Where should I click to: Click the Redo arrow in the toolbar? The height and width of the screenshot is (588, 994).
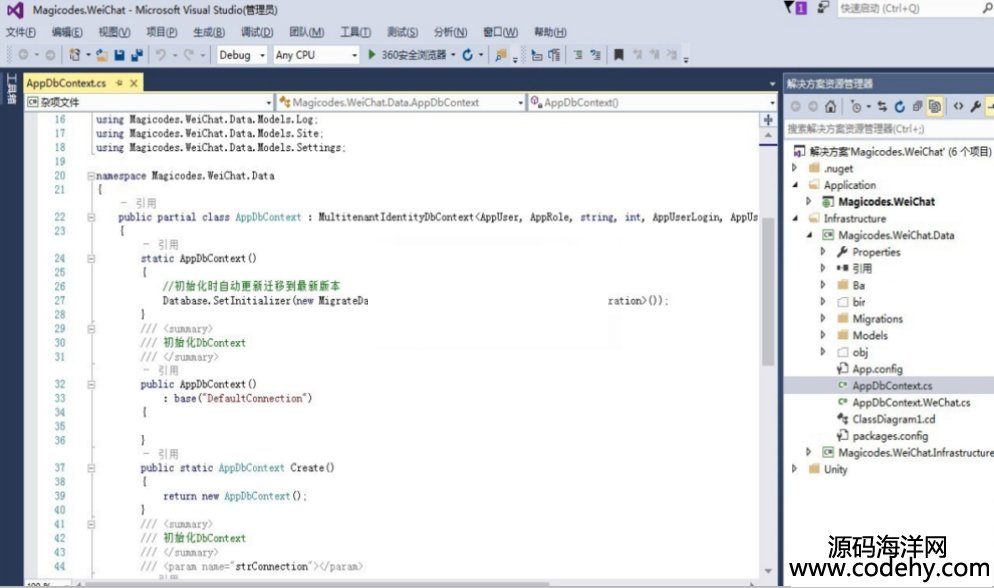point(188,55)
